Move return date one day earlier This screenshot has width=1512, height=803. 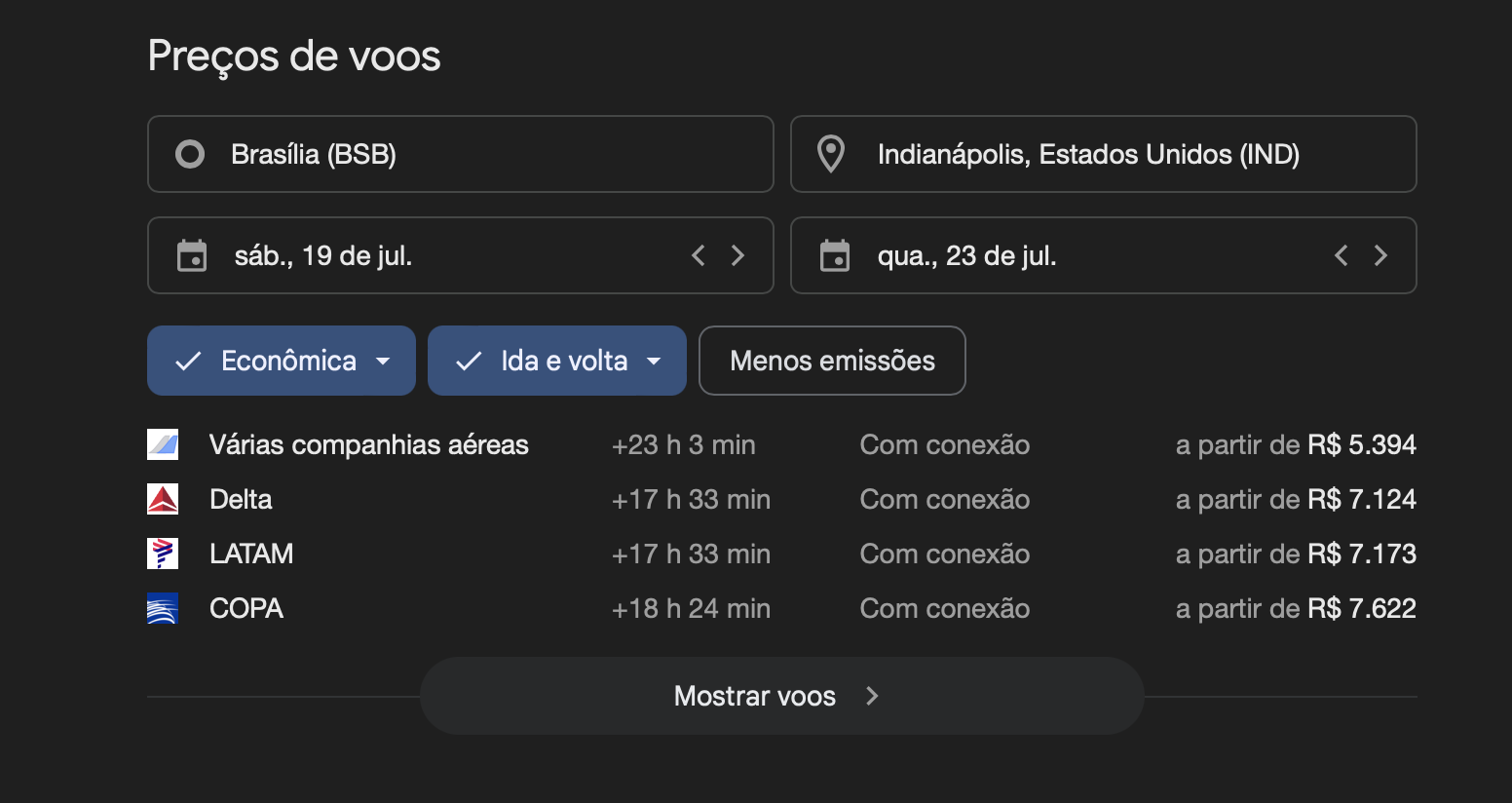coord(1341,255)
